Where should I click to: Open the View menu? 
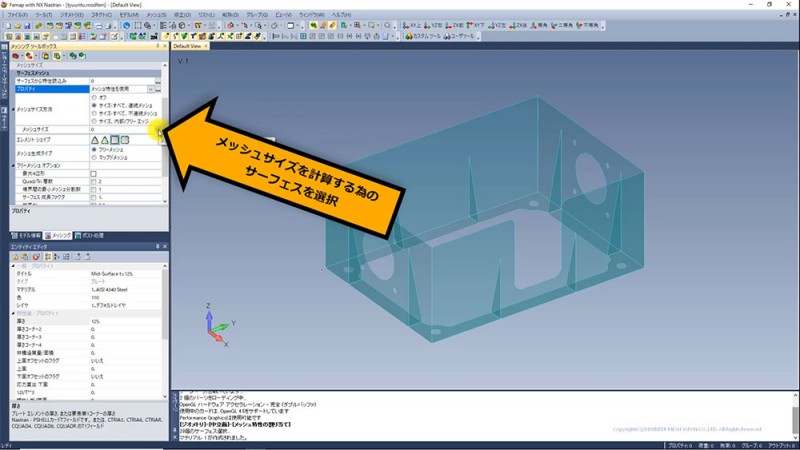(283, 15)
